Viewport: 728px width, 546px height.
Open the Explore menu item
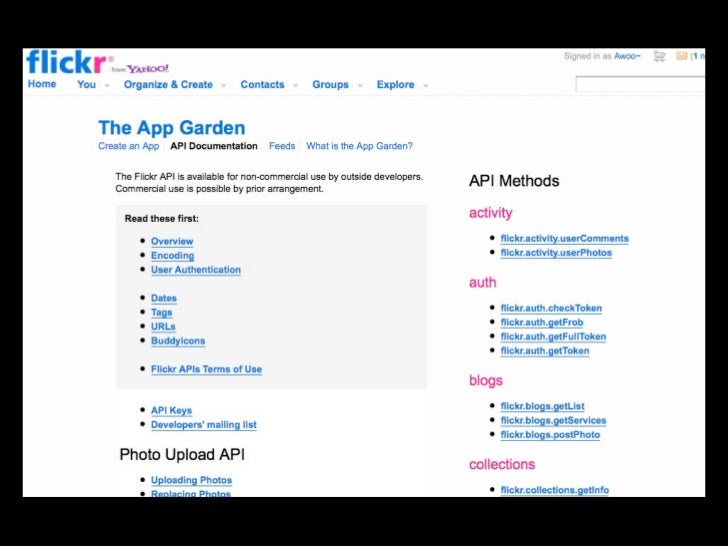pos(396,84)
